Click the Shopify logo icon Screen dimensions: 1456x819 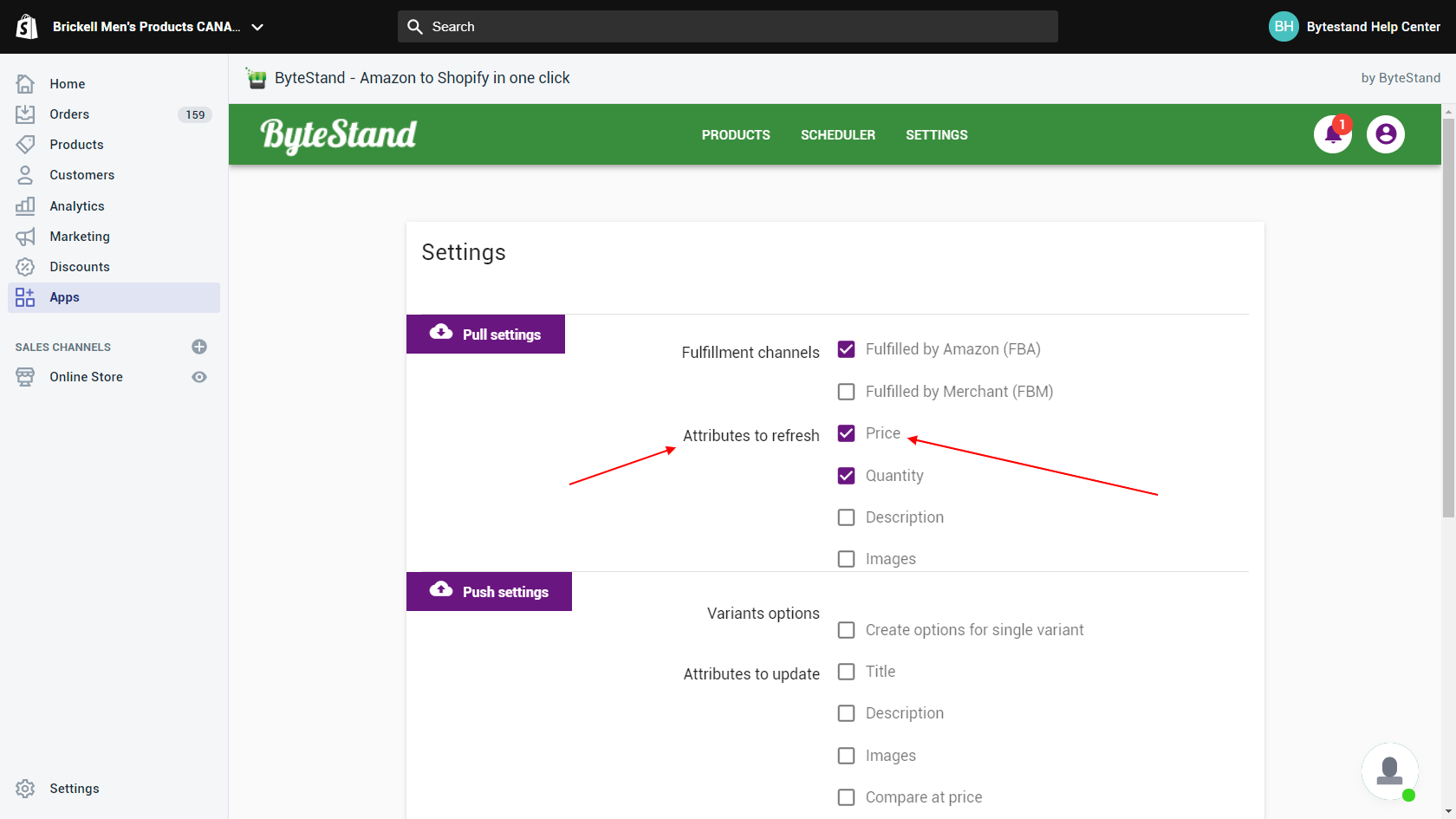pyautogui.click(x=27, y=27)
